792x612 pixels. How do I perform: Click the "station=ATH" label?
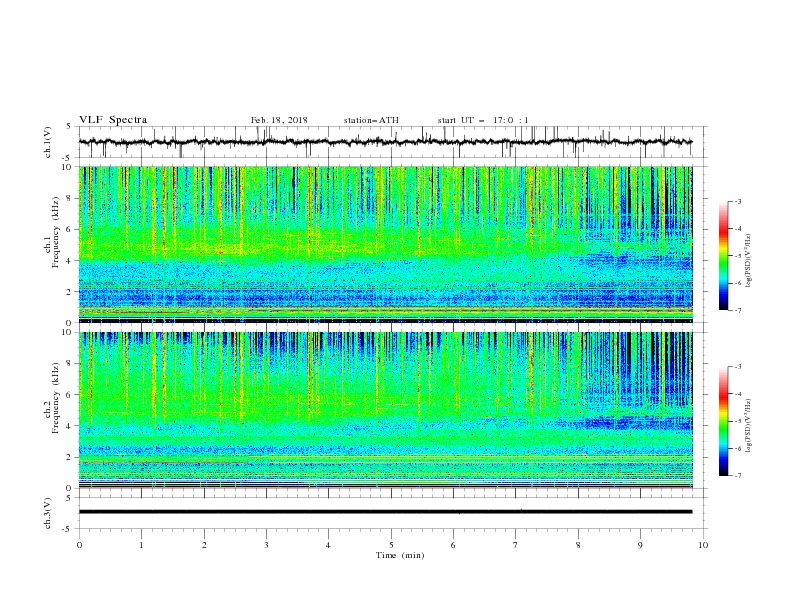[x=371, y=120]
